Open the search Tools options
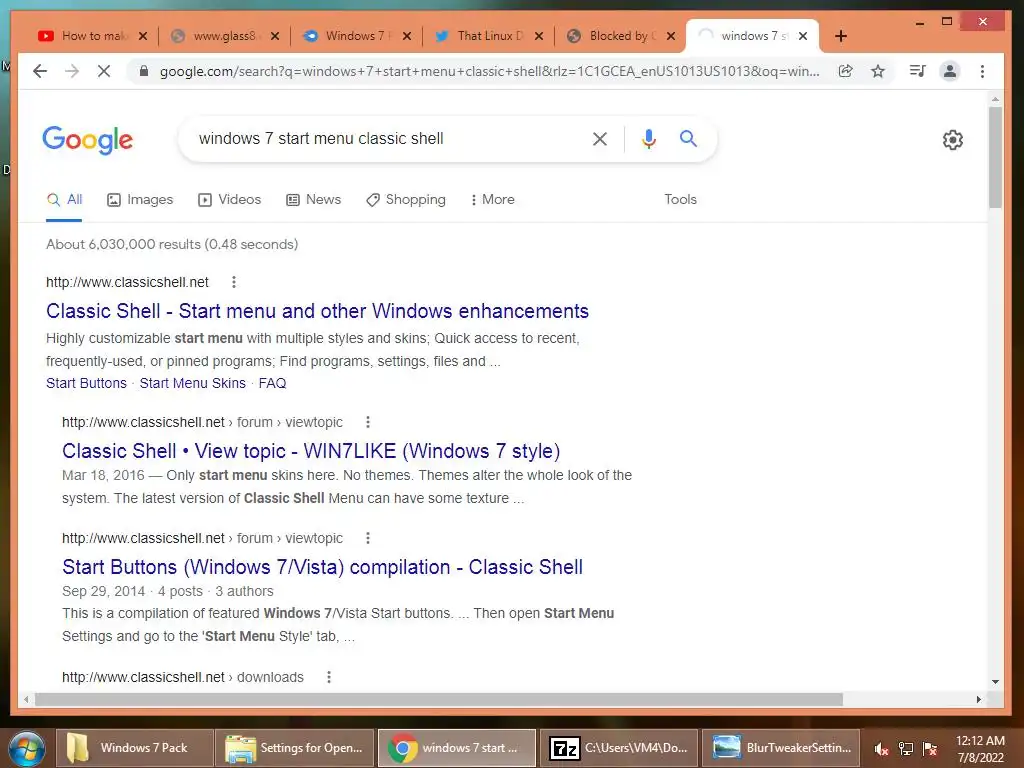Image resolution: width=1024 pixels, height=768 pixels. point(680,200)
